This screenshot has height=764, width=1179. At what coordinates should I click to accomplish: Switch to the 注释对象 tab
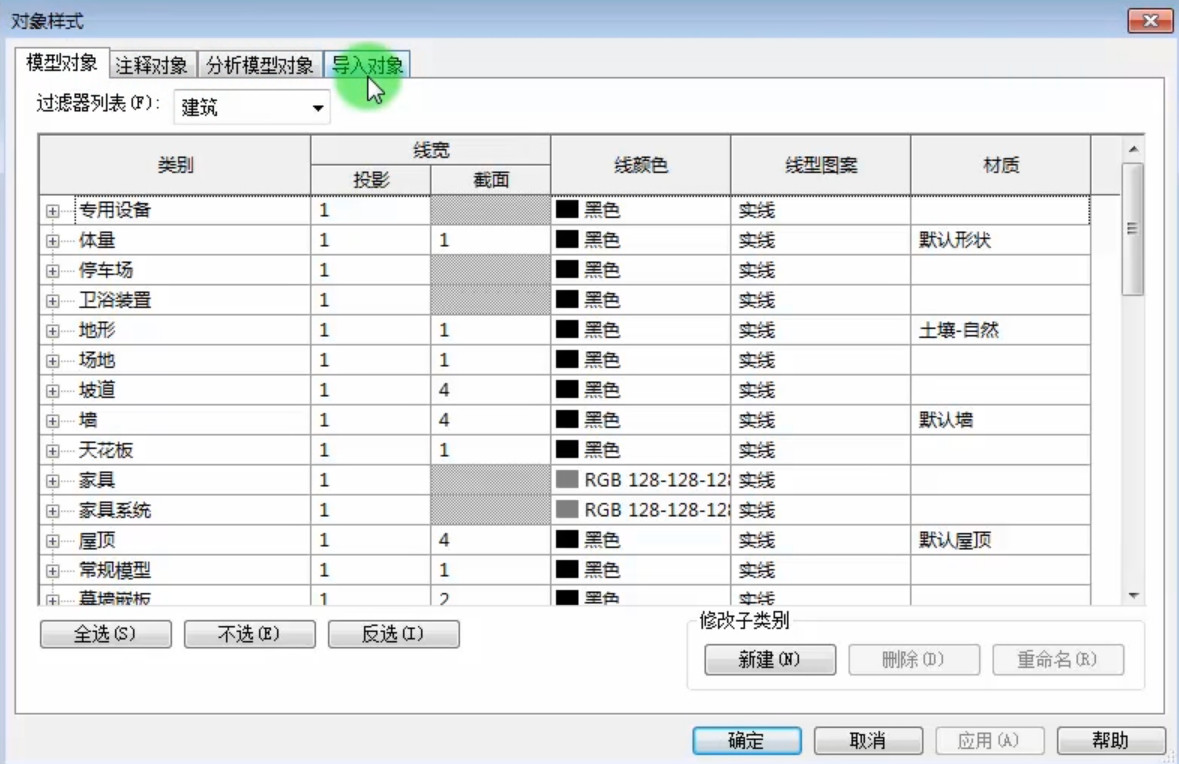(x=153, y=65)
